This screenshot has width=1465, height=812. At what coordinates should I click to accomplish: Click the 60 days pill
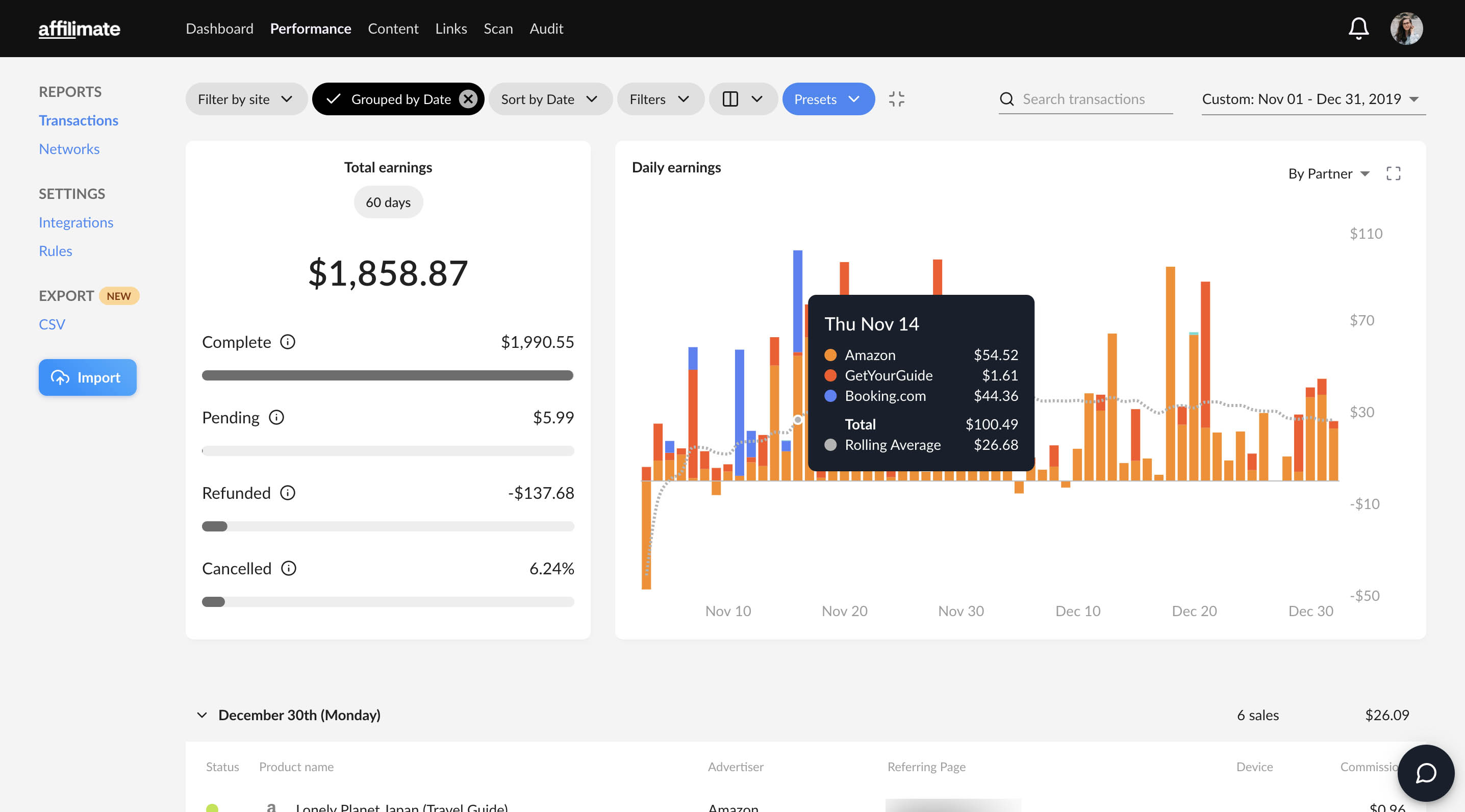[388, 202]
